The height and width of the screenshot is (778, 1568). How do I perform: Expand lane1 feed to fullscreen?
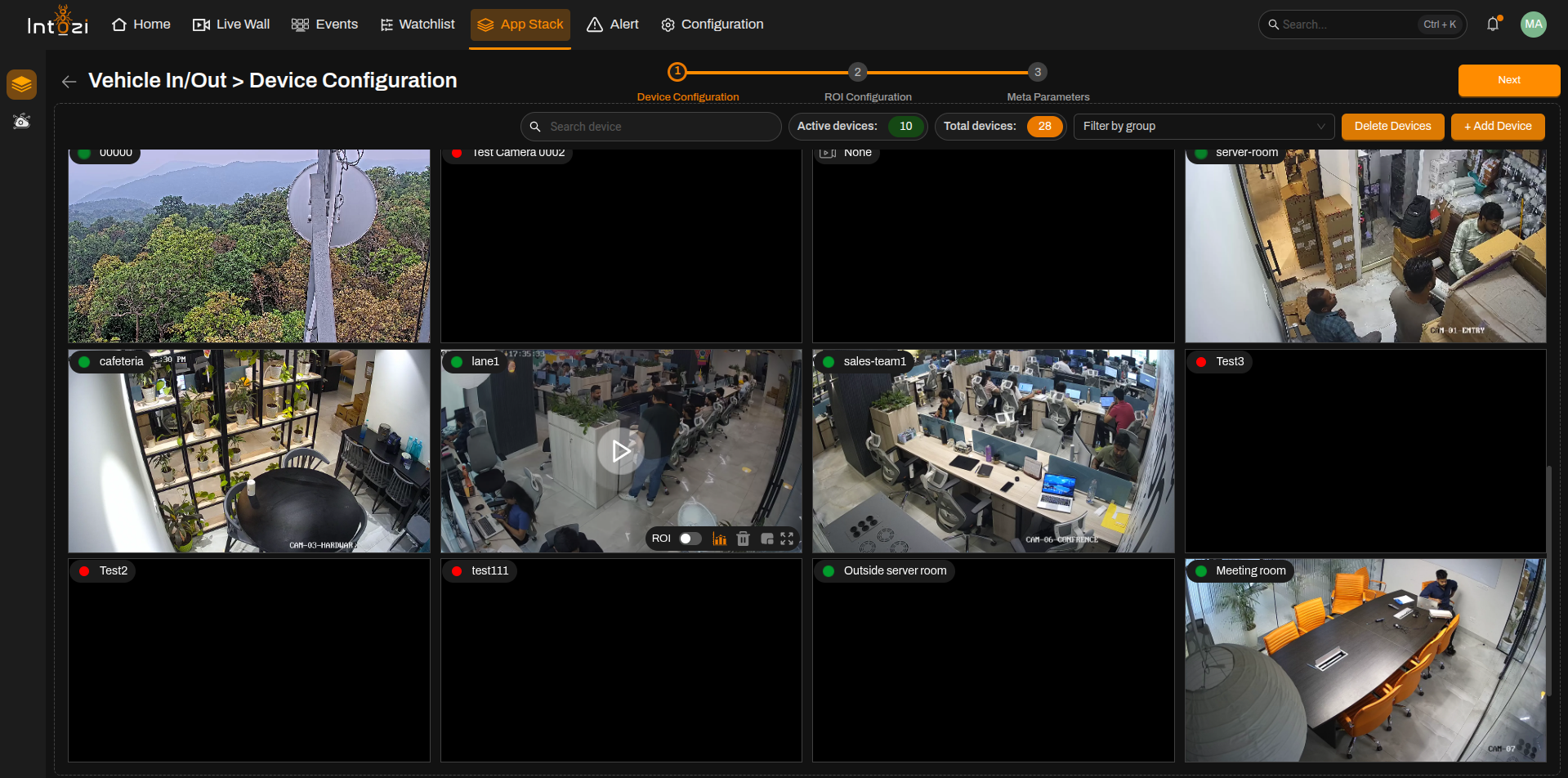(787, 539)
